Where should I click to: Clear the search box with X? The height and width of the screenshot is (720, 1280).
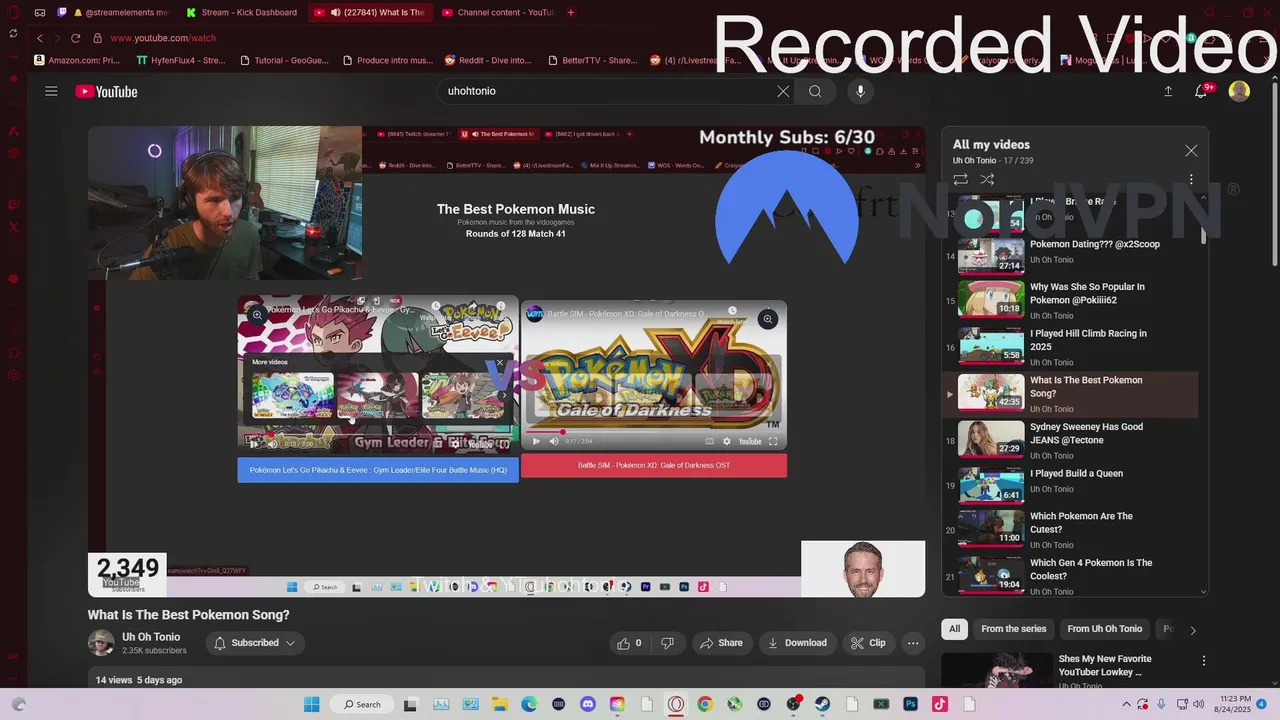coord(783,91)
